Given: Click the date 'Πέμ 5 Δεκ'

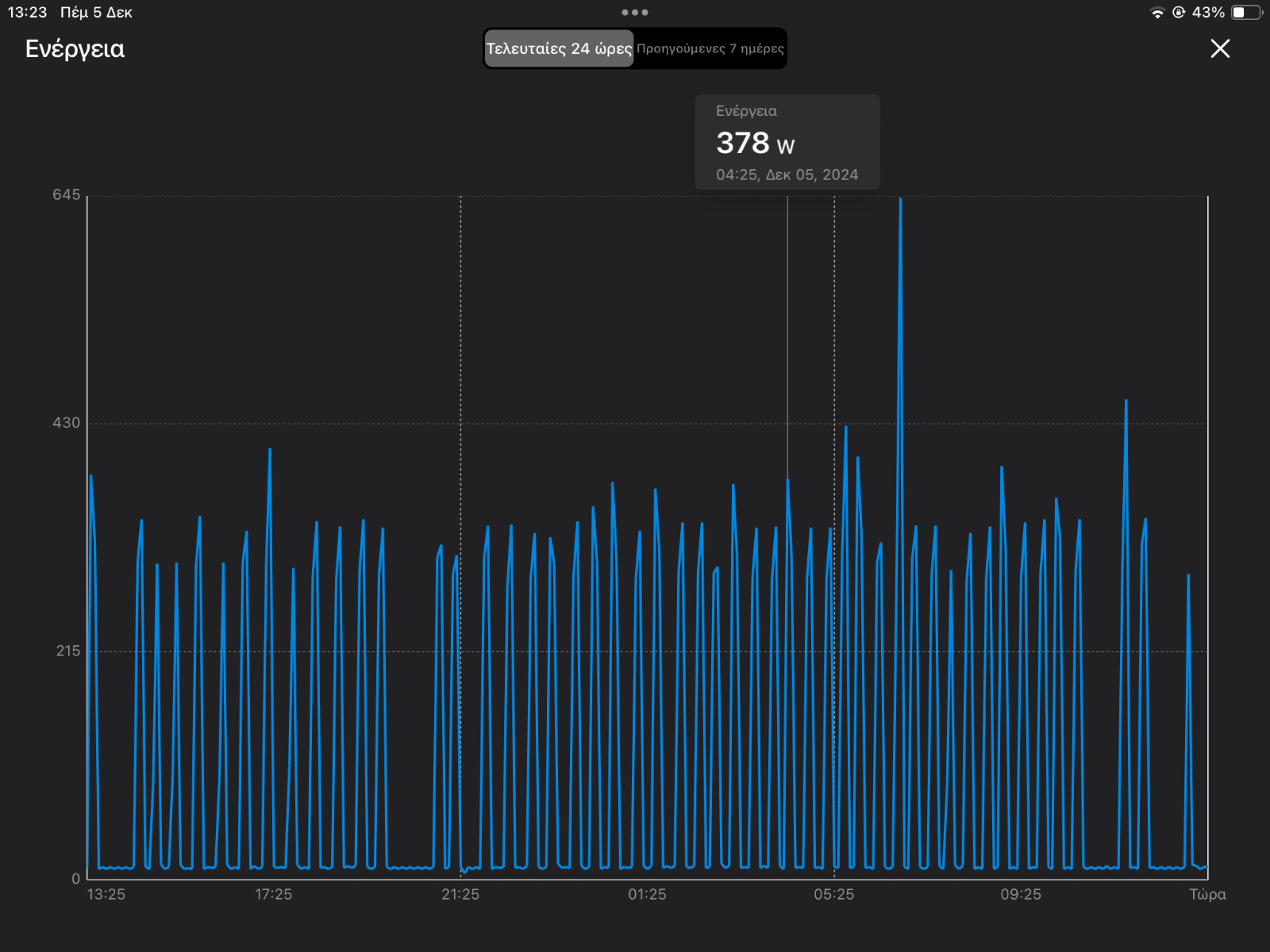Looking at the screenshot, I should point(96,13).
